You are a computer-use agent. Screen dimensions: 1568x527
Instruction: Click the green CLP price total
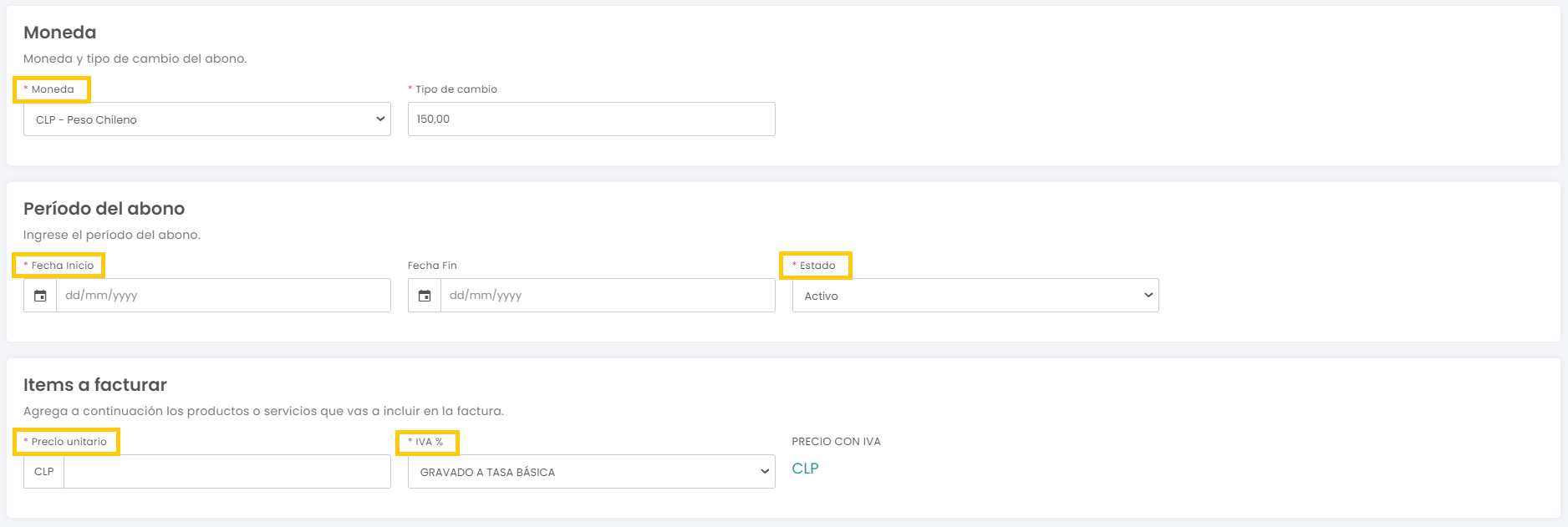(x=806, y=469)
